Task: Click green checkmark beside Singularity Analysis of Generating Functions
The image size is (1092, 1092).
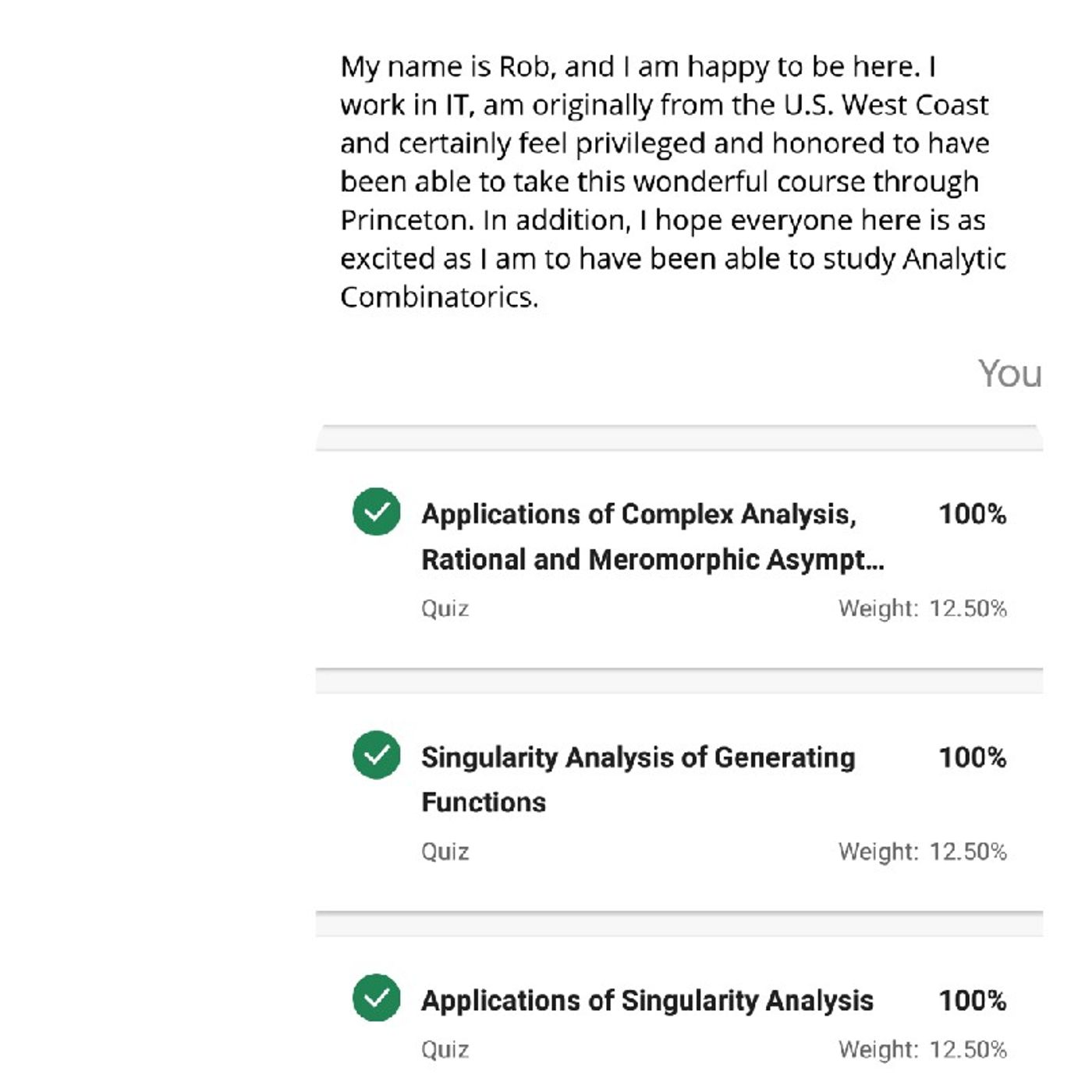Action: [x=377, y=755]
